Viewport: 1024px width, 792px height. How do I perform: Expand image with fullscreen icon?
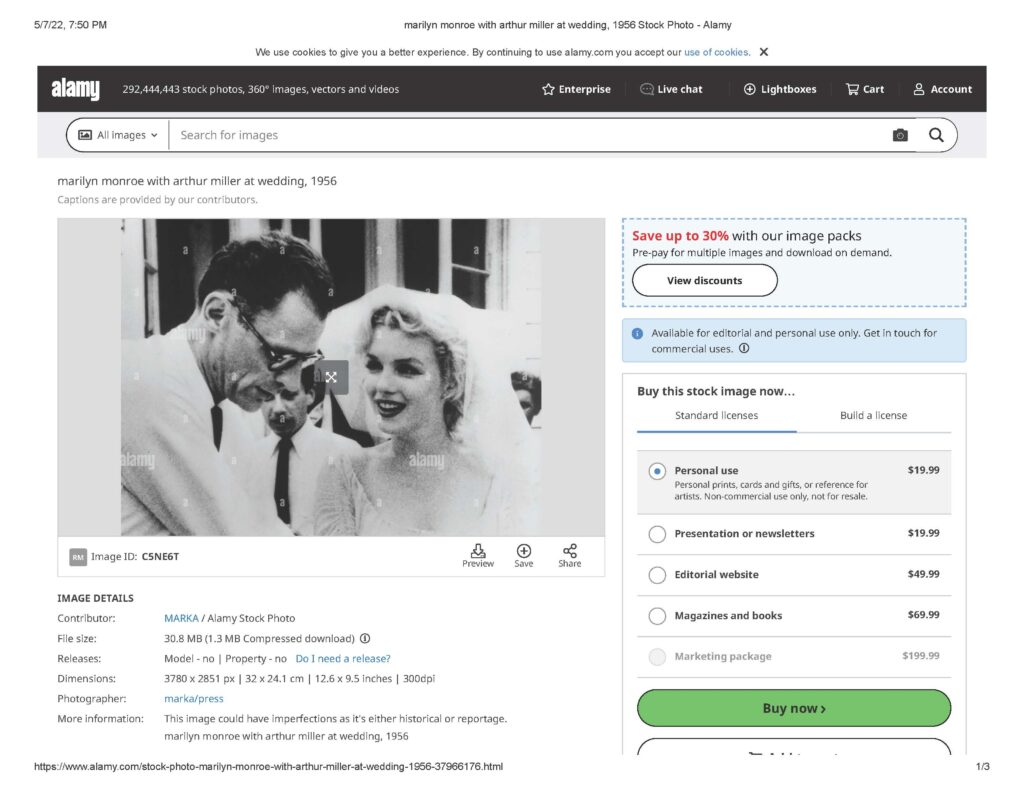331,377
